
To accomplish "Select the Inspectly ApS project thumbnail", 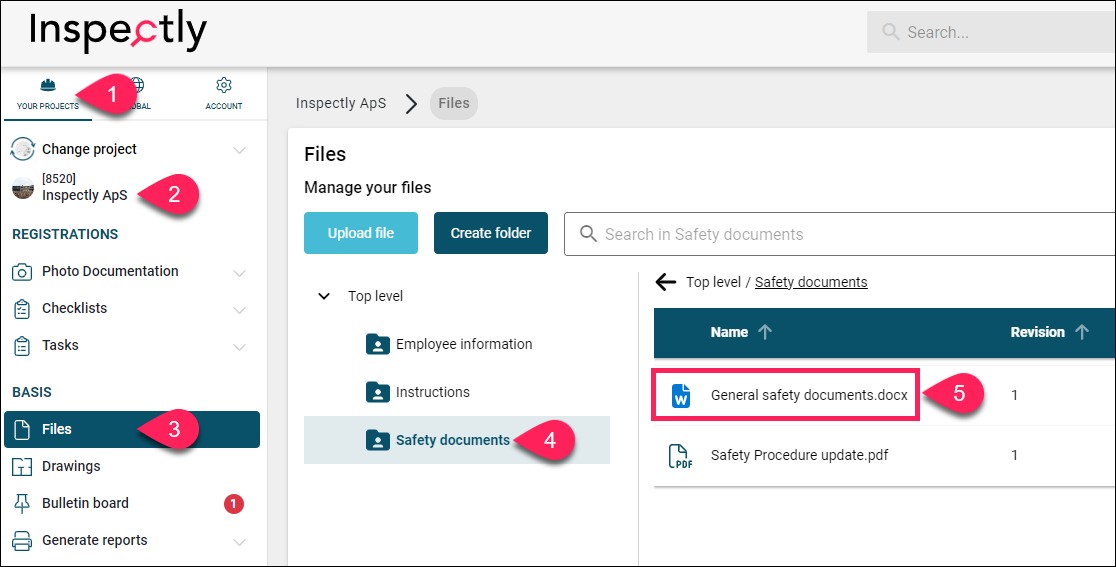I will pyautogui.click(x=23, y=188).
